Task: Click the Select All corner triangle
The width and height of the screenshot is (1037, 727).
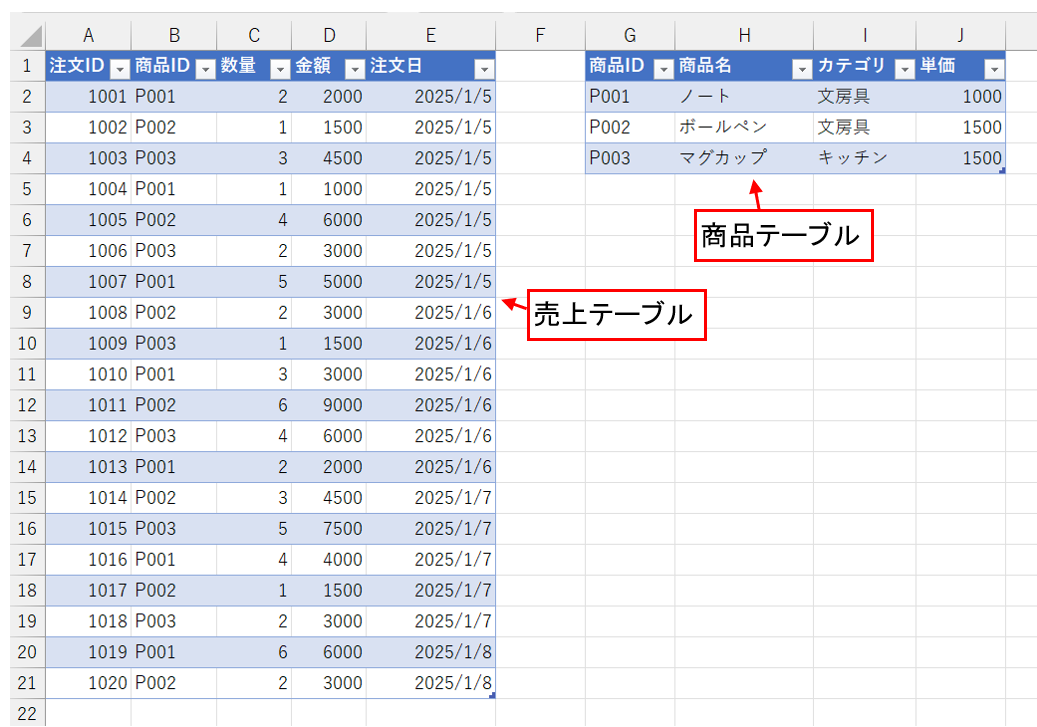Action: pos(30,37)
